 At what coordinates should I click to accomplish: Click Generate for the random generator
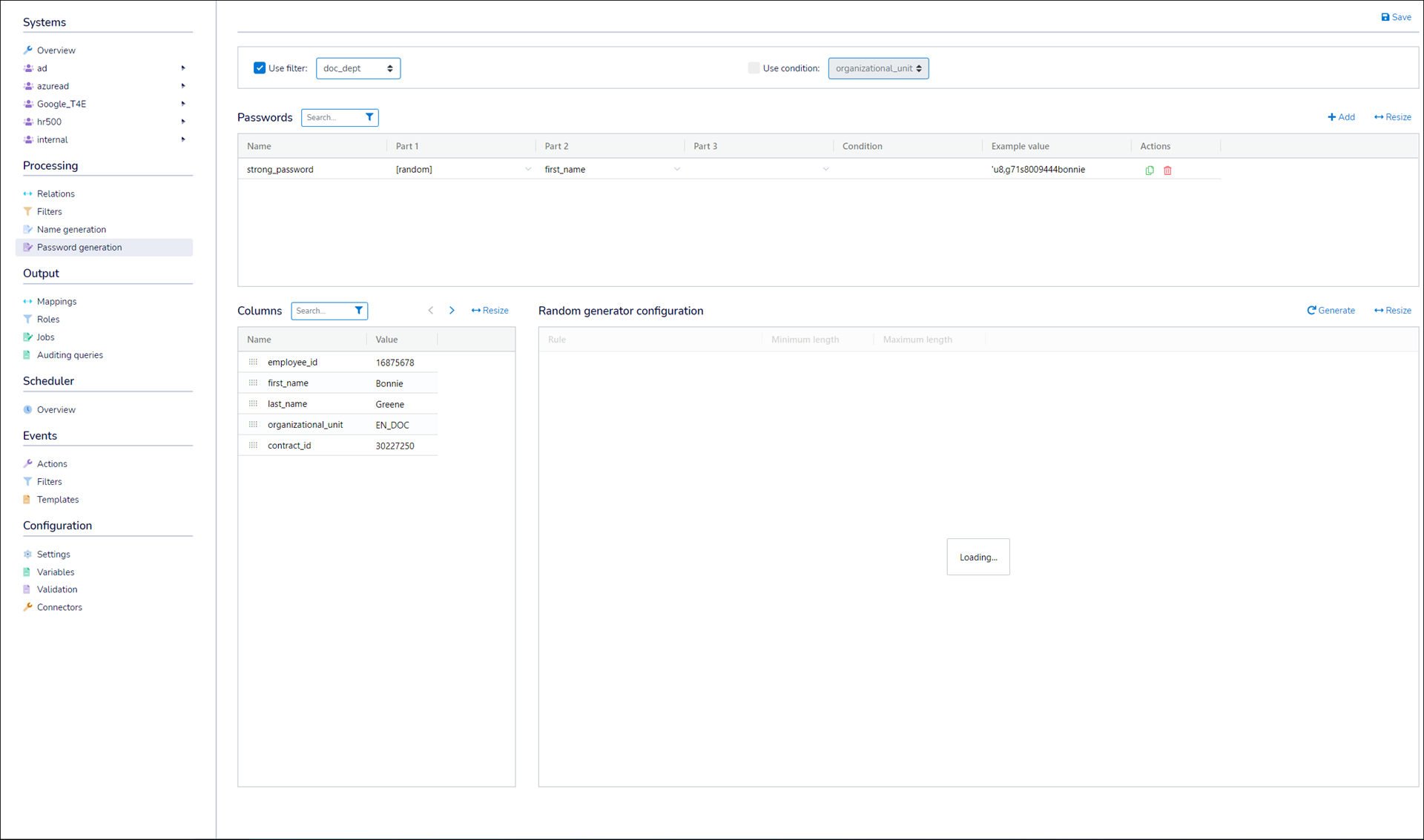click(1331, 311)
